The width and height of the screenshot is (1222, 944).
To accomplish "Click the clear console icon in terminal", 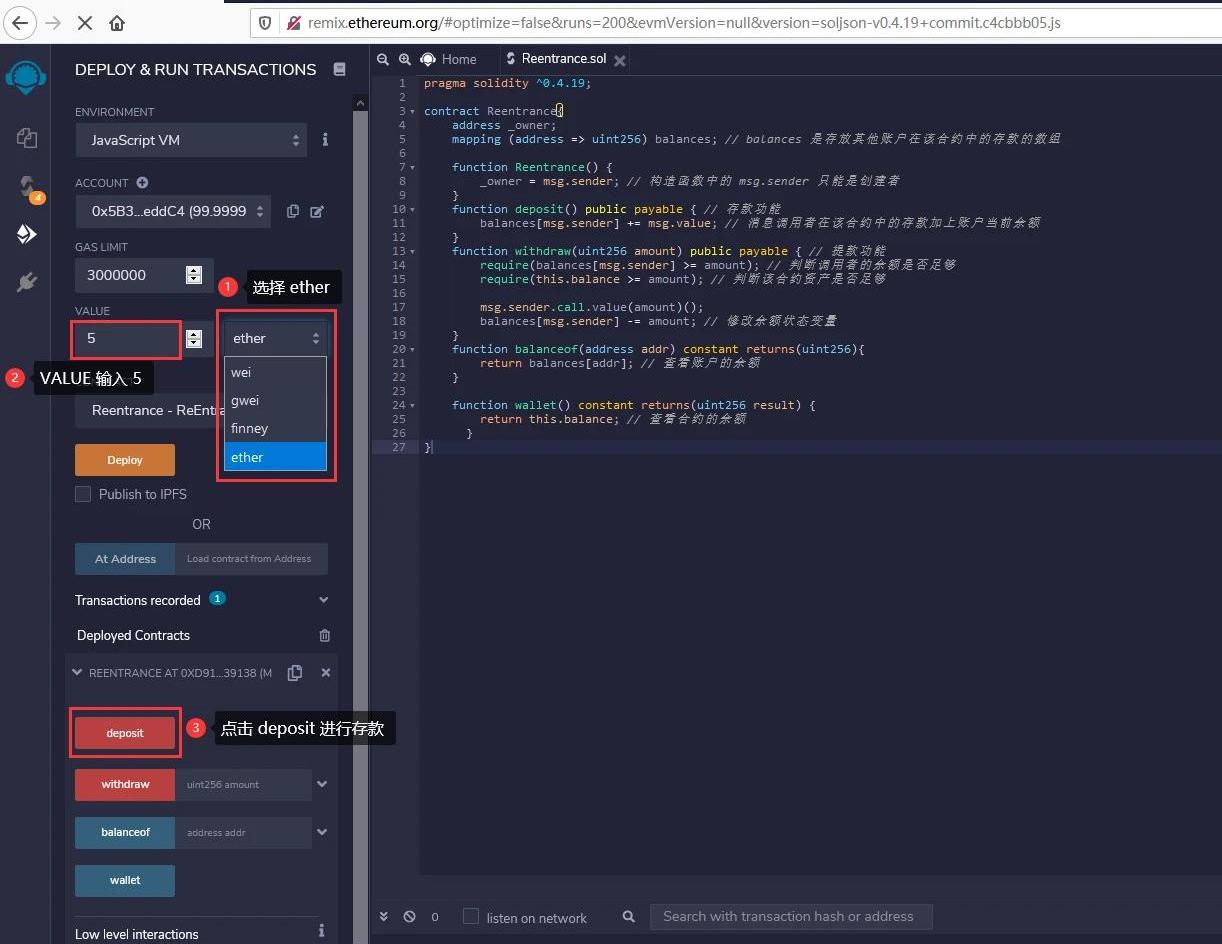I will (409, 916).
